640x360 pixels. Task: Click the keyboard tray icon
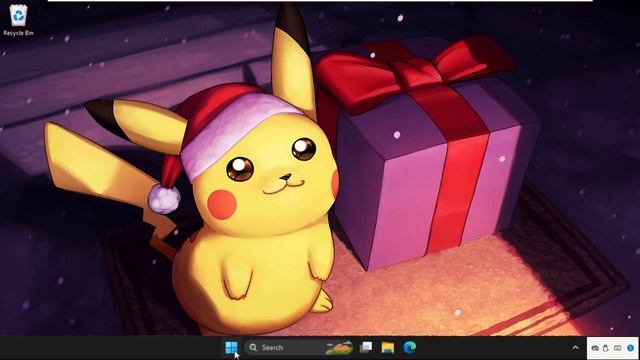[x=618, y=348]
